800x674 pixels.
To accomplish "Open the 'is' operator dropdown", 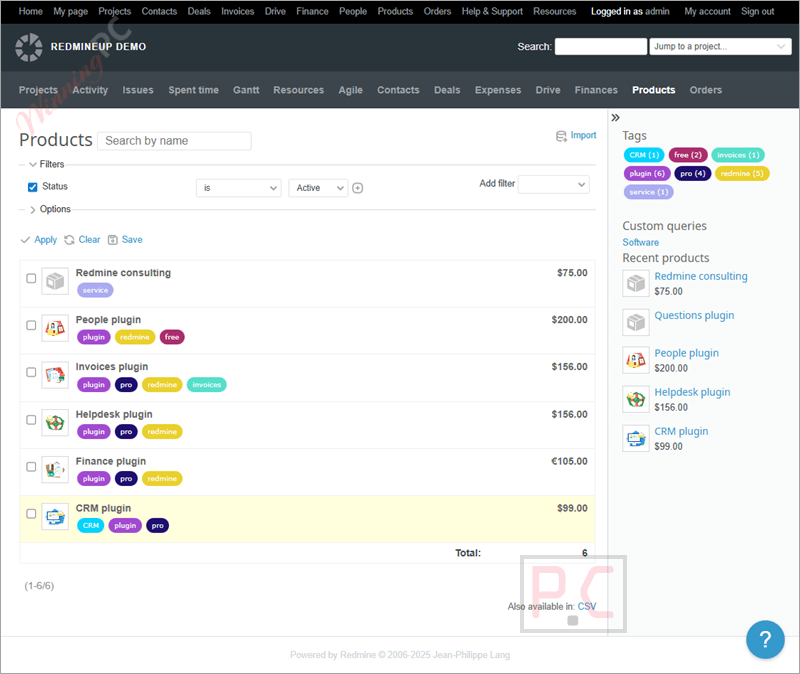I will (239, 188).
